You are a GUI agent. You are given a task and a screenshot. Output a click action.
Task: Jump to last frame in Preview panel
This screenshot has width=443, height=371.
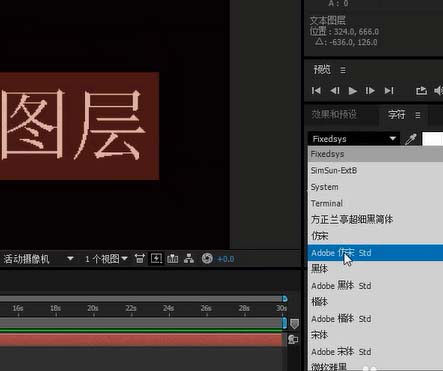pyautogui.click(x=389, y=91)
